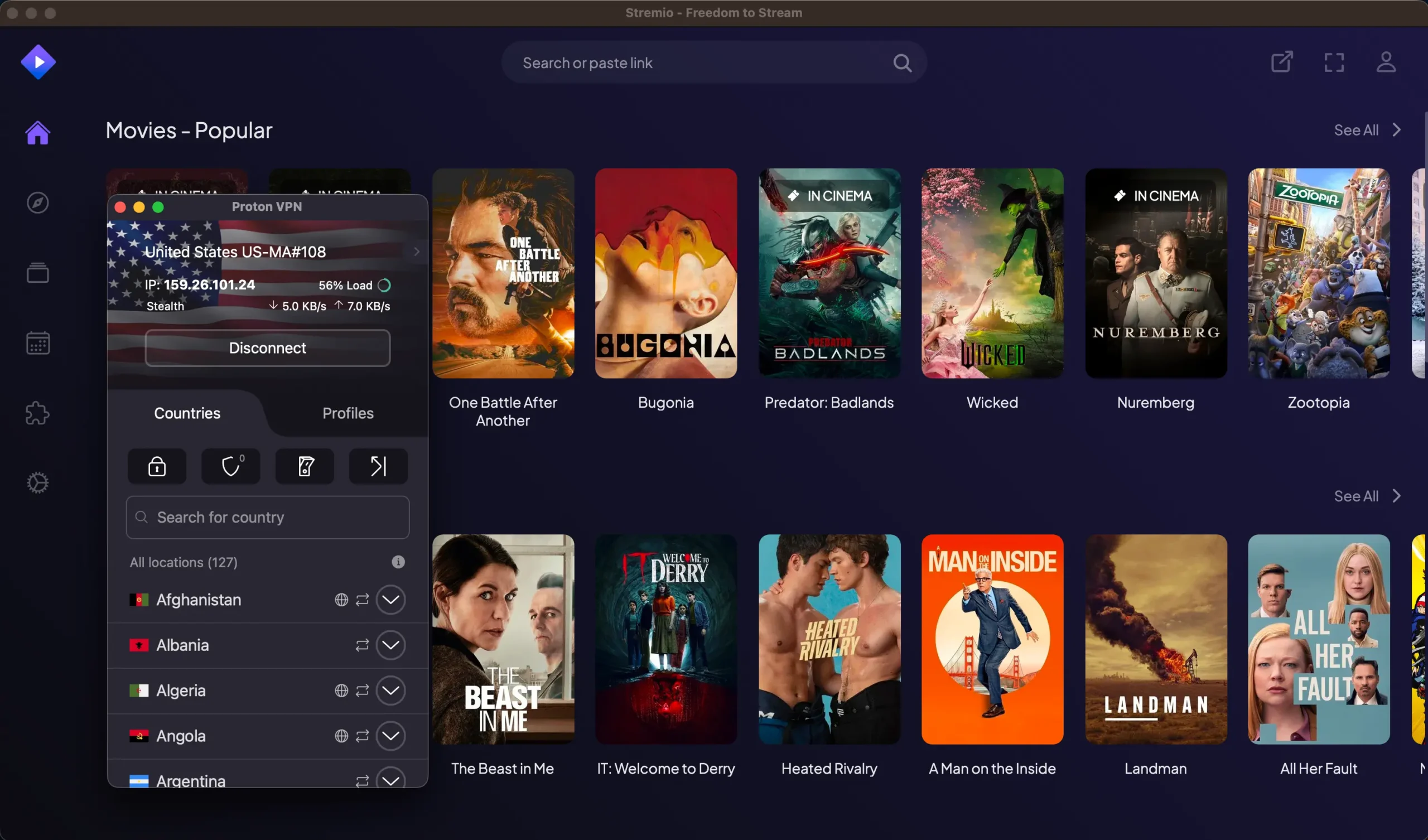Expand the Algeria server list
Viewport: 1428px width, 840px height.
pos(390,691)
